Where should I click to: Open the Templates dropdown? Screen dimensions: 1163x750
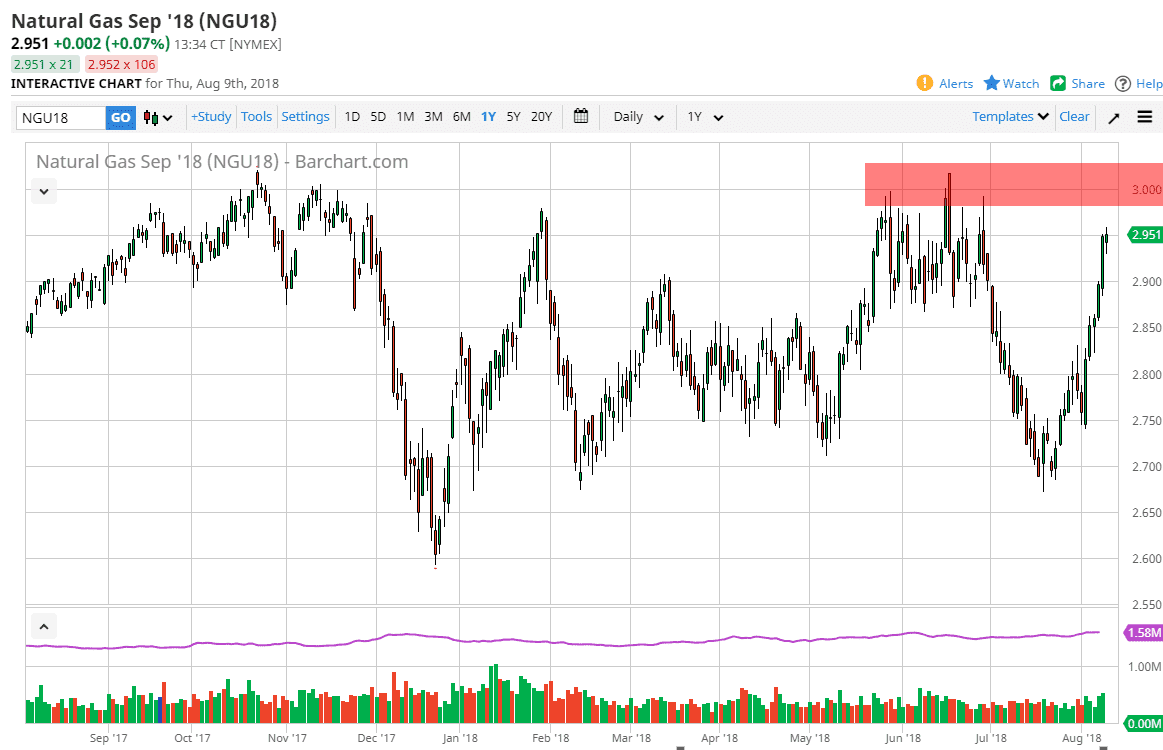[1010, 116]
